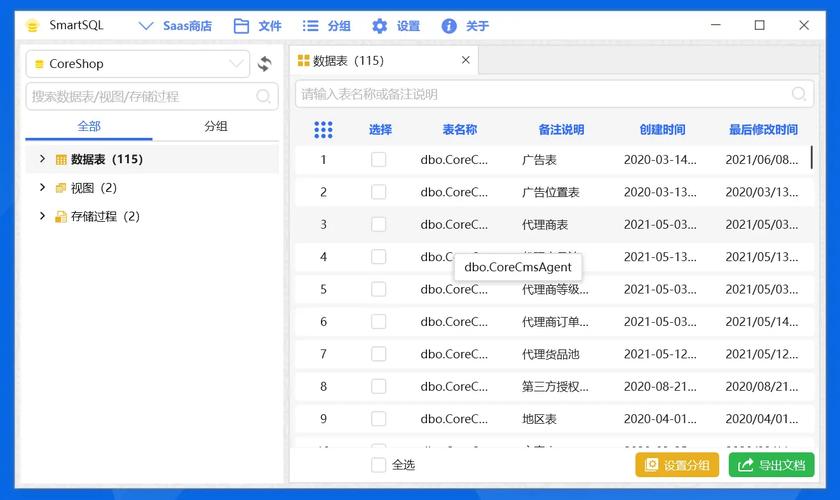Click the table icon next to 数据表 (115)

(61, 159)
